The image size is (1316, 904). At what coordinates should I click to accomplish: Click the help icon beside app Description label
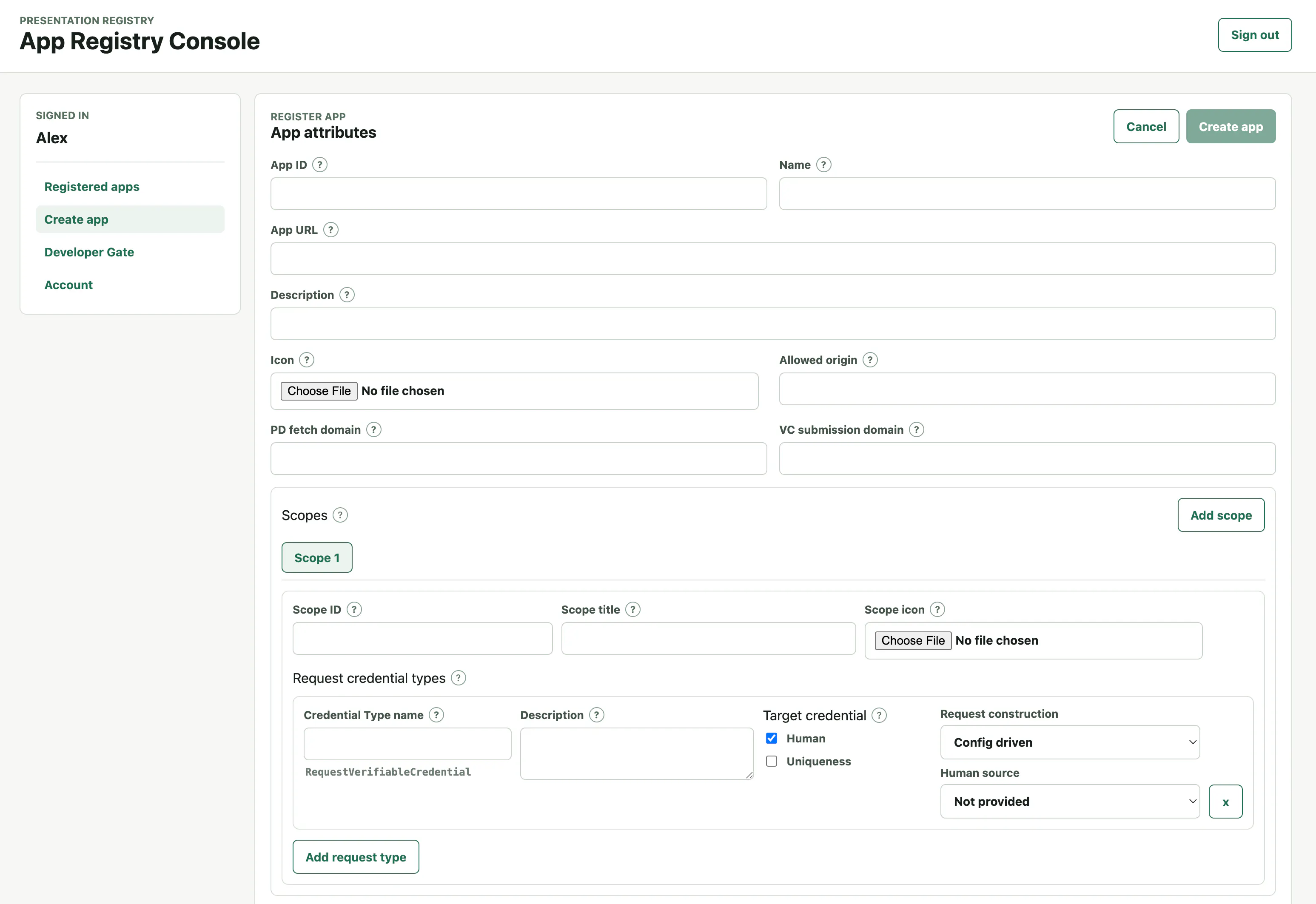click(x=347, y=295)
